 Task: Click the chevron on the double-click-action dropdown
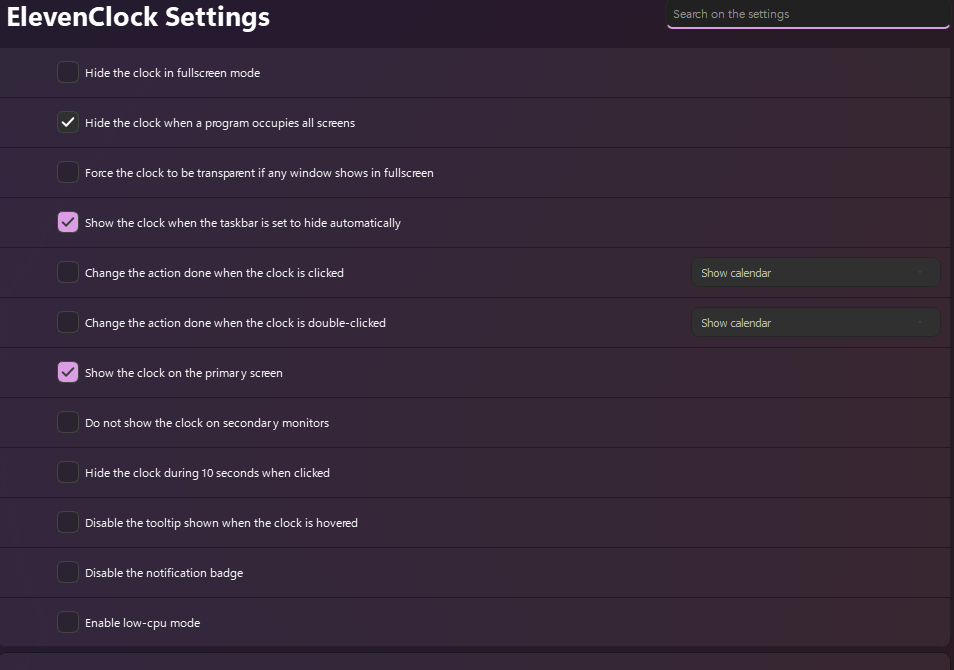pos(922,322)
